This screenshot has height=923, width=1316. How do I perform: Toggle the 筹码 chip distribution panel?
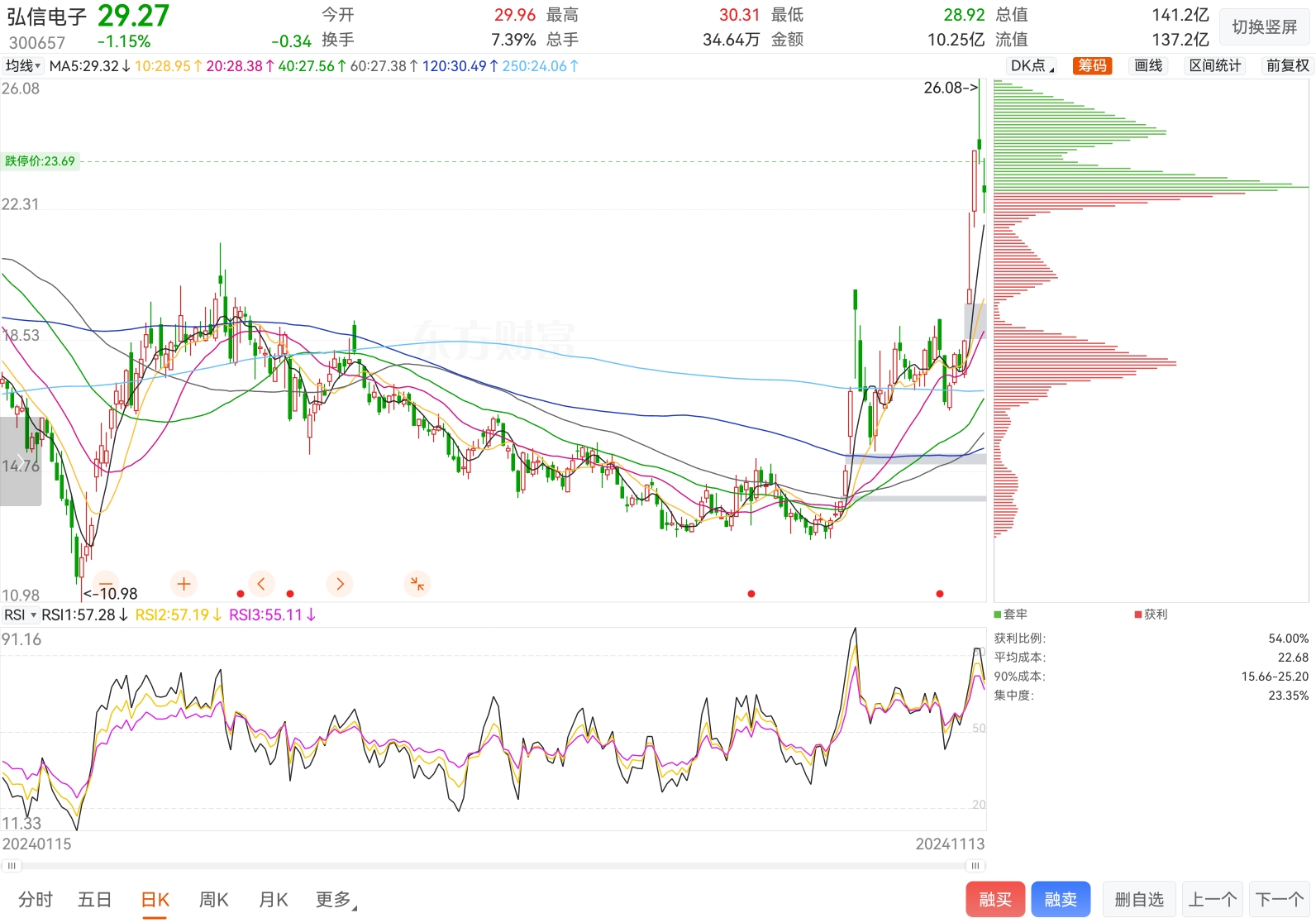[1092, 65]
